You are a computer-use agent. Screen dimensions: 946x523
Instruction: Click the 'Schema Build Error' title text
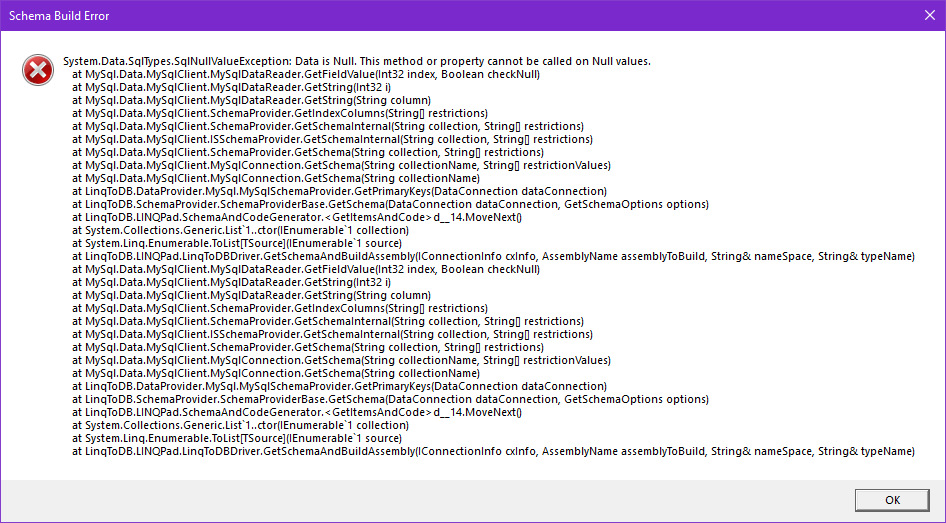(59, 16)
